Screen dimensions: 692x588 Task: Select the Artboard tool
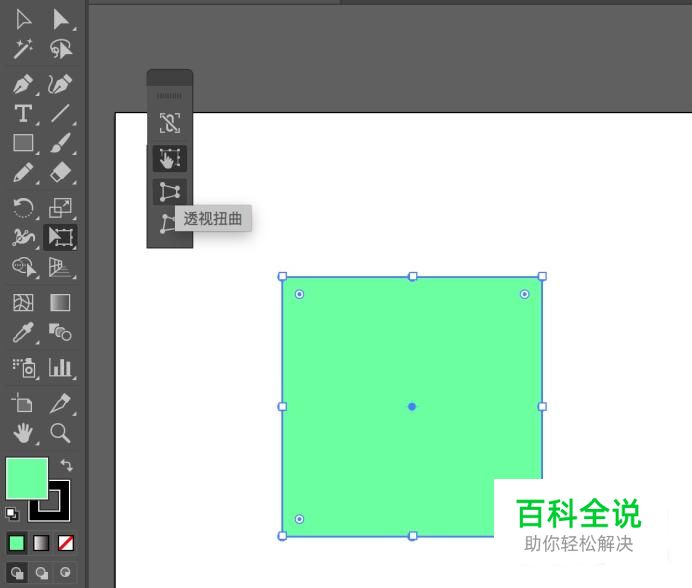click(x=22, y=403)
